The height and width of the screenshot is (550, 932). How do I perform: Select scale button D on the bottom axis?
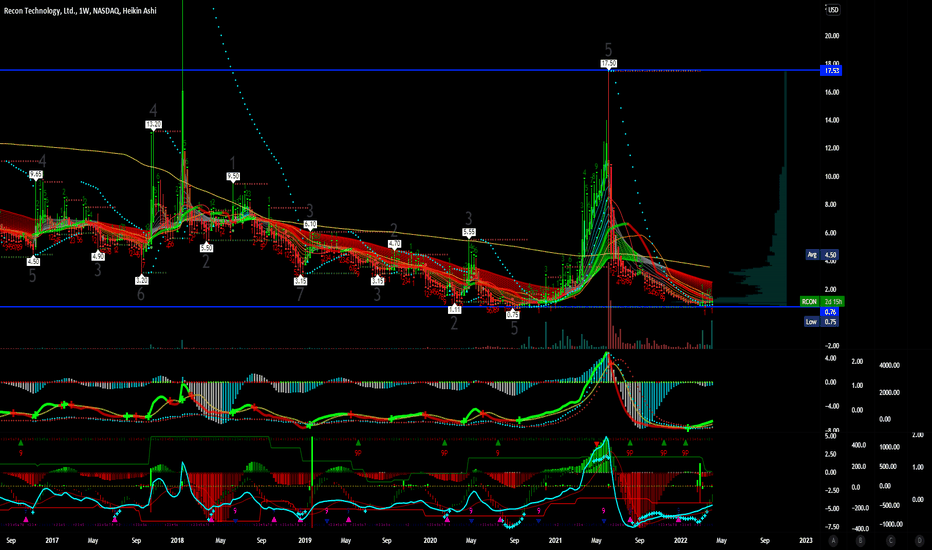(919, 540)
